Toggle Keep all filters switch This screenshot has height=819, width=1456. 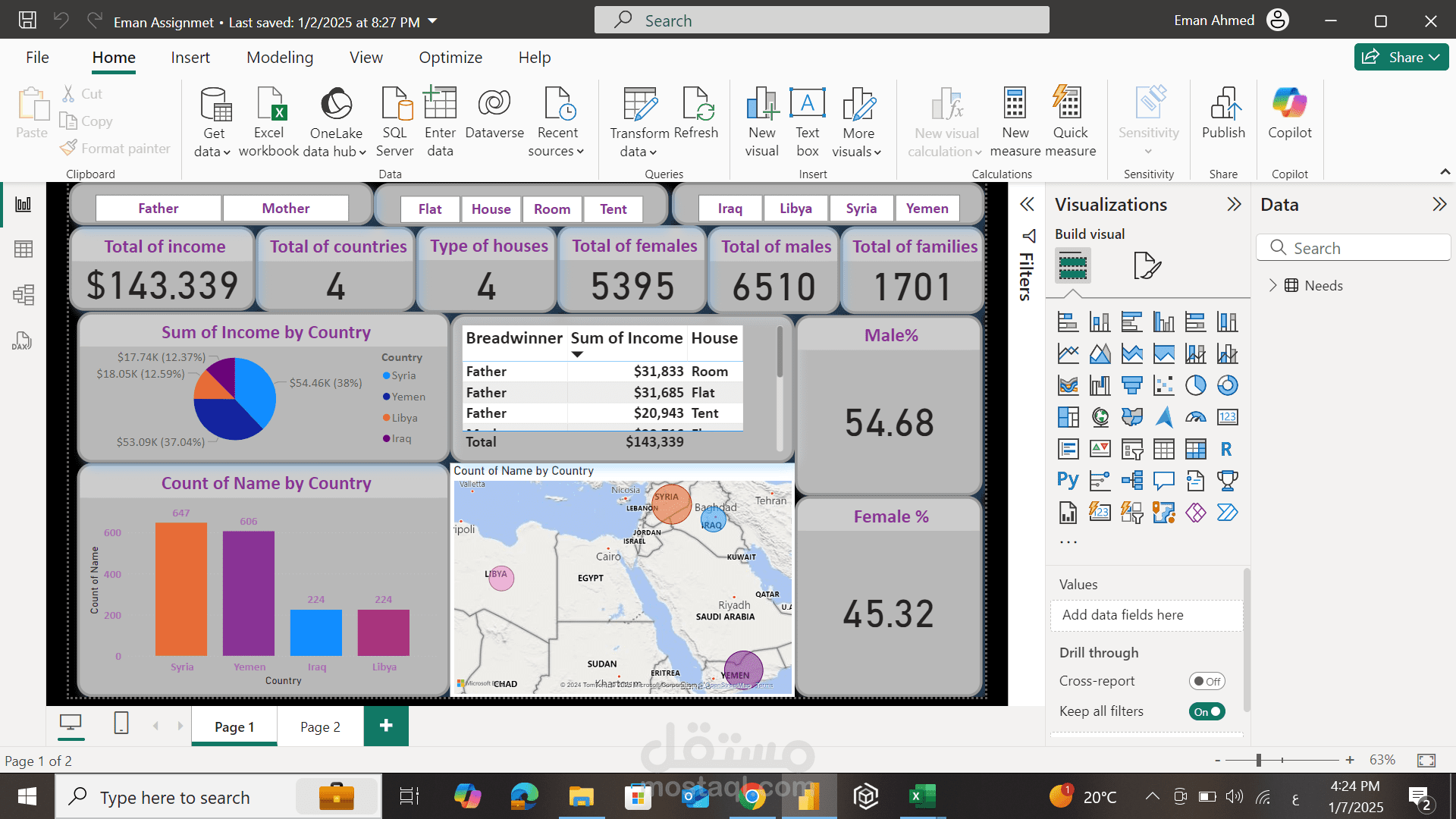(1207, 711)
